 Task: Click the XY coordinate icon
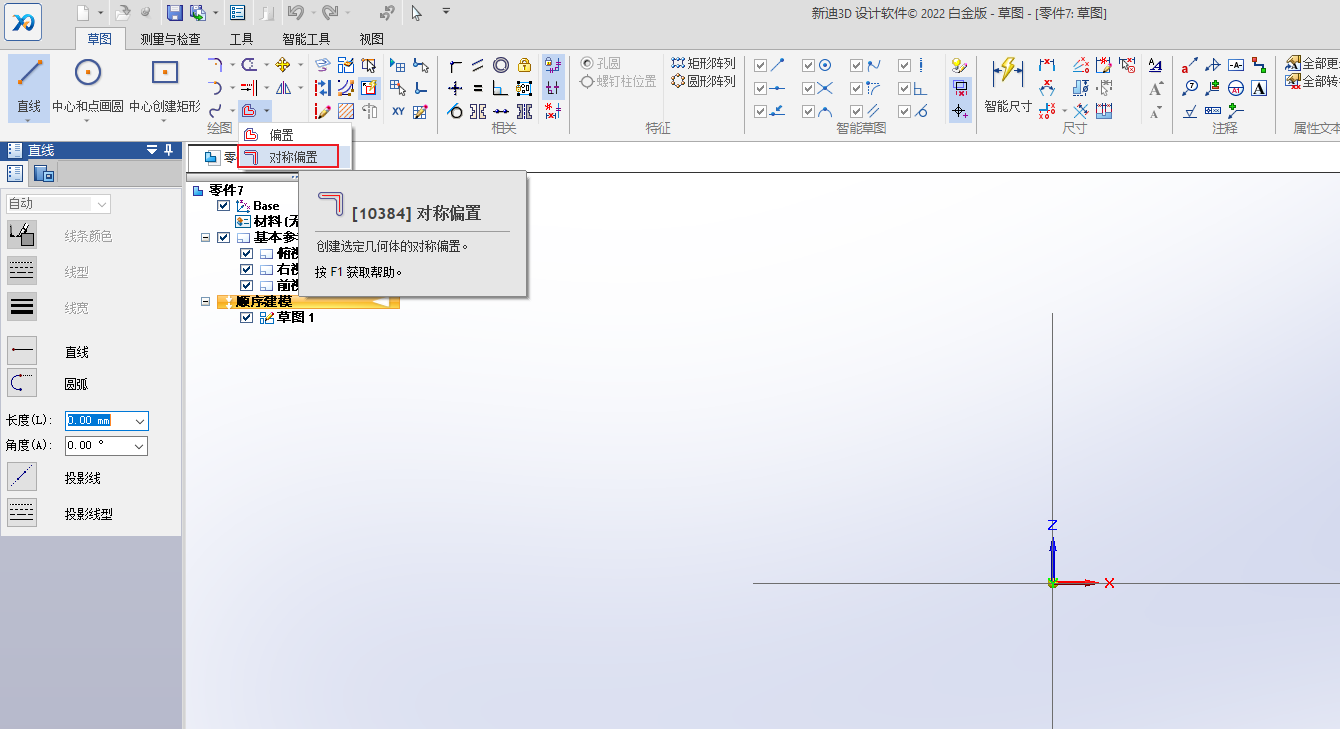click(x=398, y=111)
